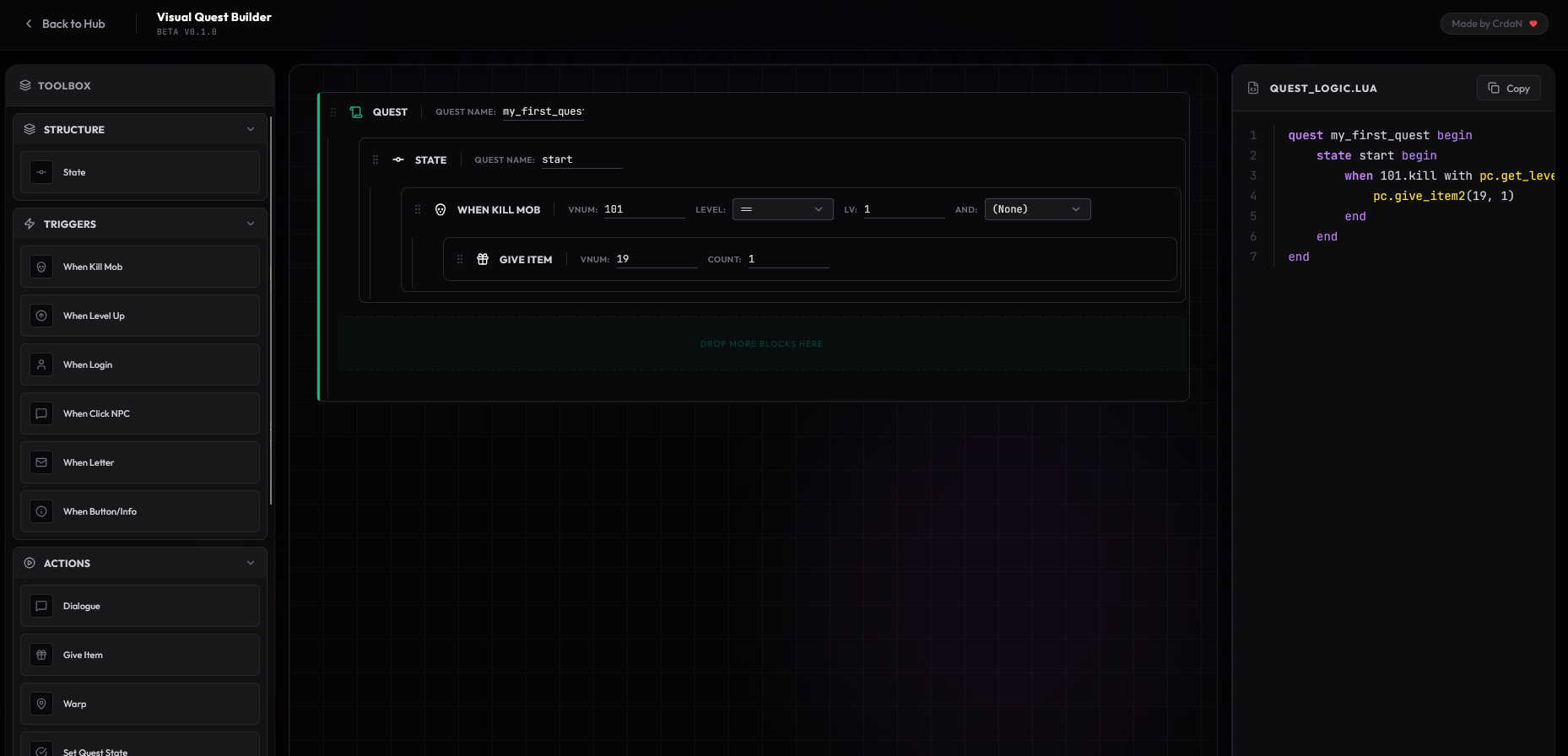1568x756 pixels.
Task: Open the AND condition dropdown showing (None)
Action: pyautogui.click(x=1037, y=209)
